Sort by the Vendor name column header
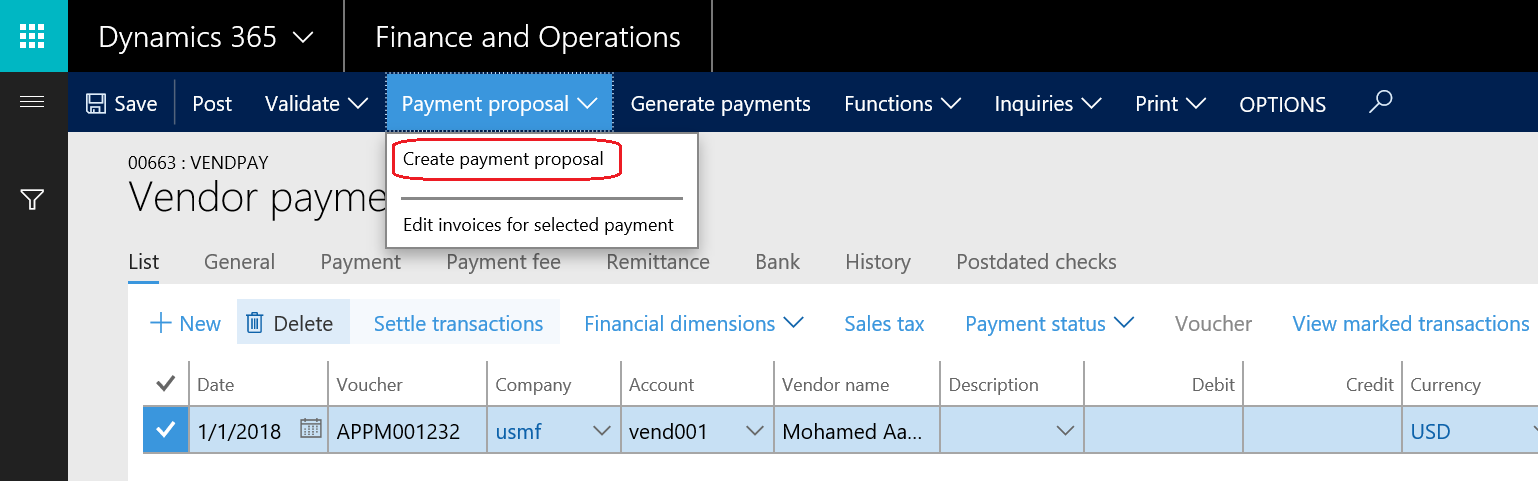 pyautogui.click(x=835, y=385)
